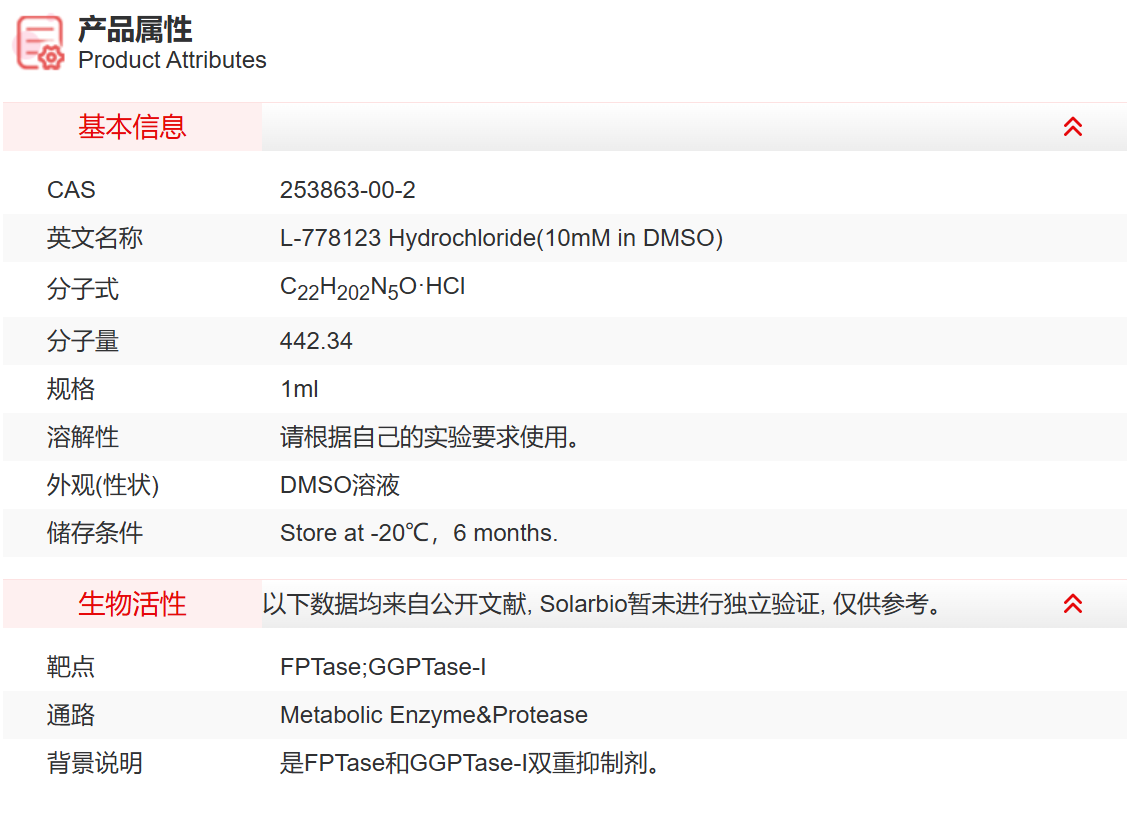Select the 生物活性 section header
The height and width of the screenshot is (822, 1140).
132,604
